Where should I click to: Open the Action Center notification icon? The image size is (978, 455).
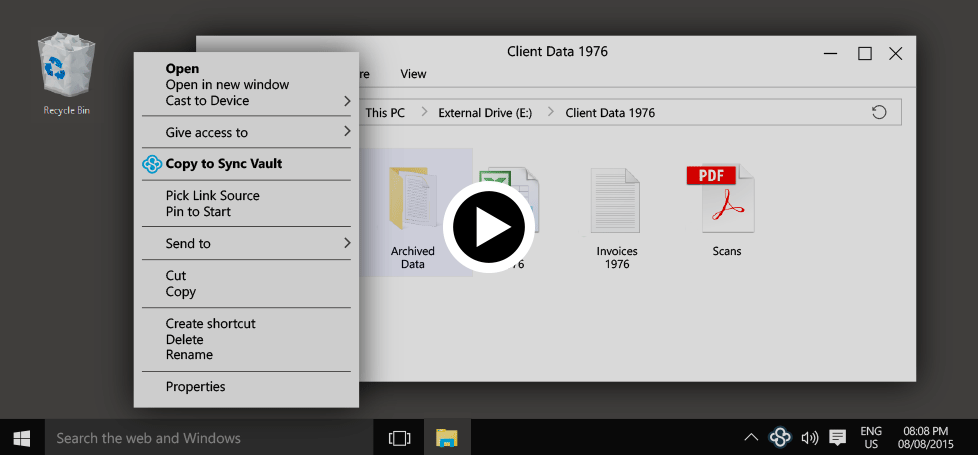(838, 438)
